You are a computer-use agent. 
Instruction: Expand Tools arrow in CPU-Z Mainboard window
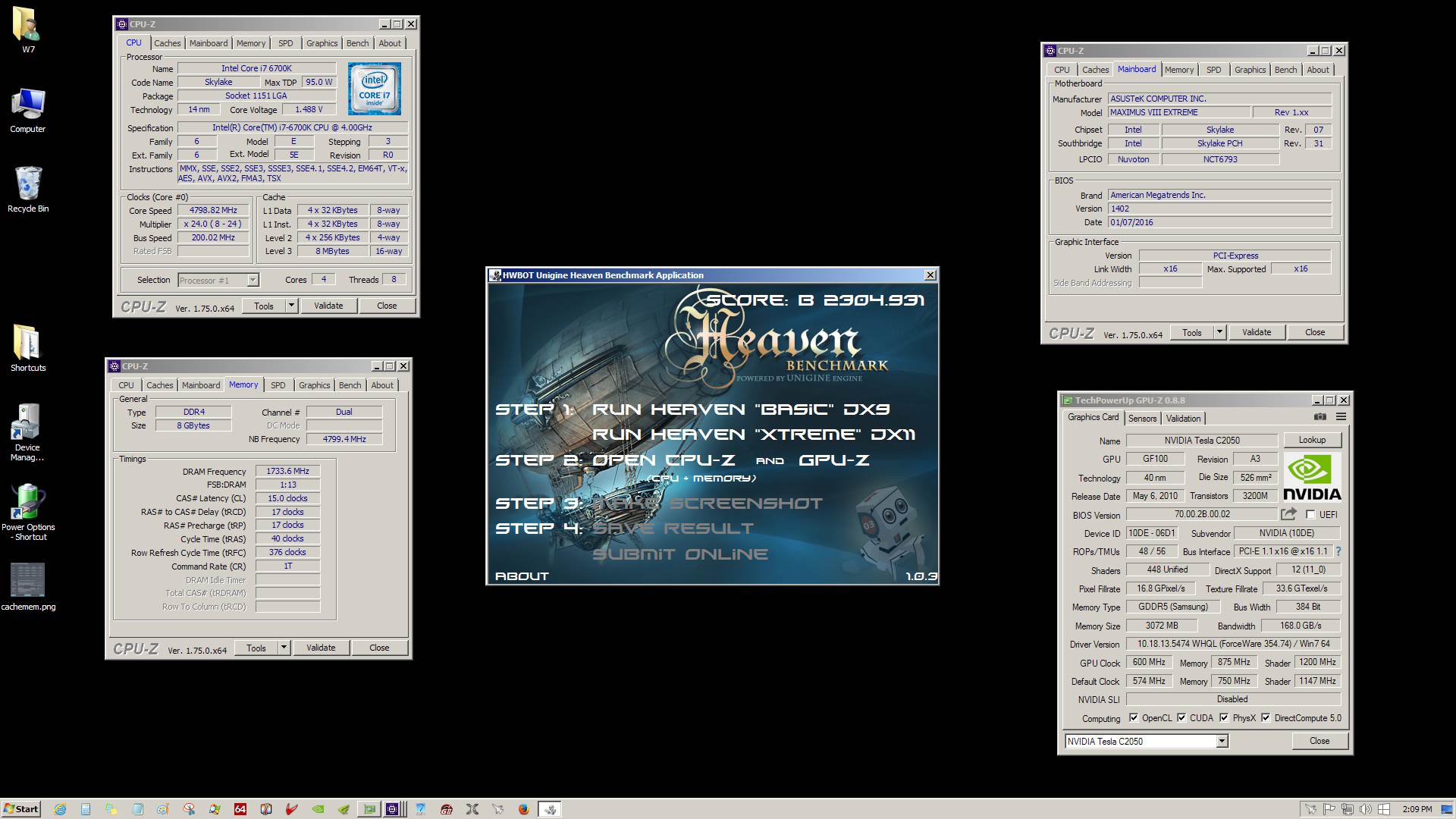pyautogui.click(x=1219, y=332)
